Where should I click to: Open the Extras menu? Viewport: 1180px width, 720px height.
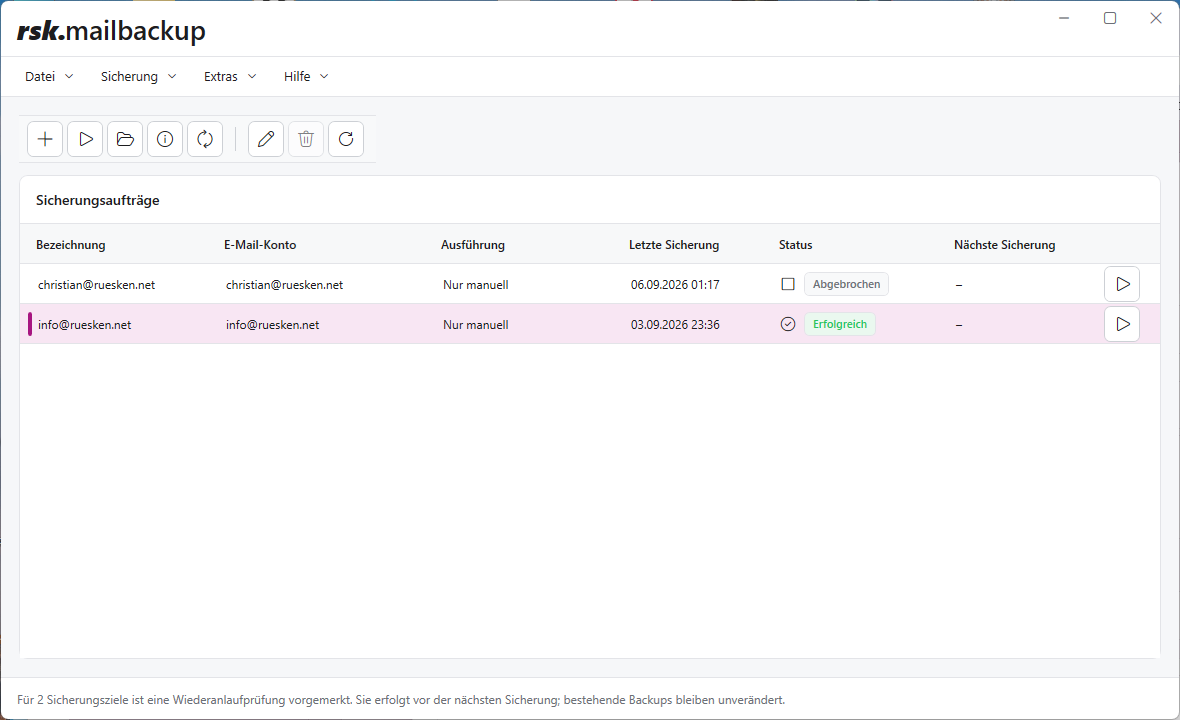coord(230,77)
